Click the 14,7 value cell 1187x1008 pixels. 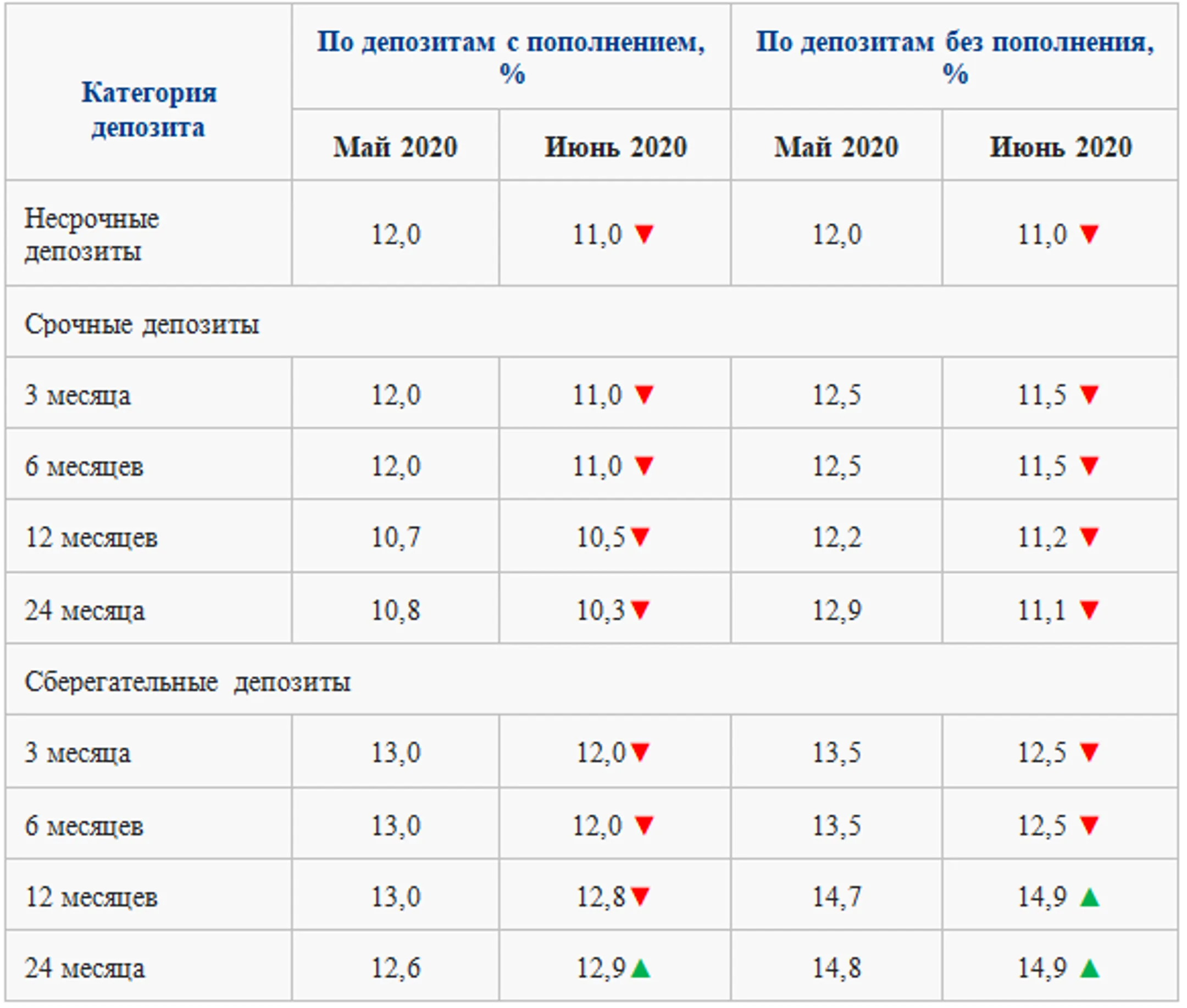tap(837, 896)
